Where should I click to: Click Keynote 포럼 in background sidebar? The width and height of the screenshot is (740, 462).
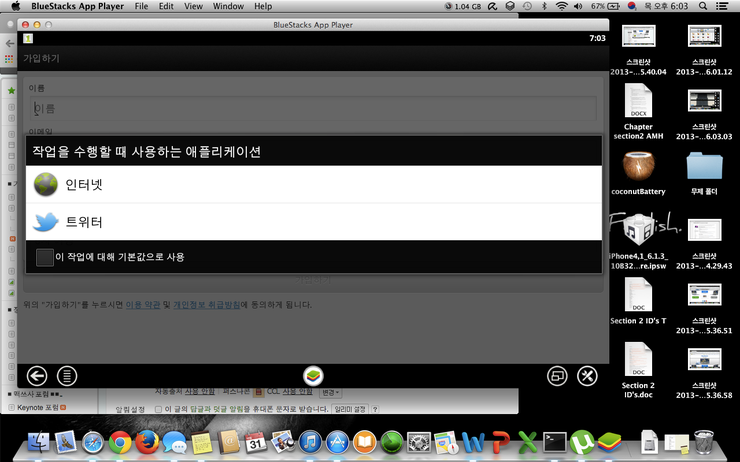point(38,407)
